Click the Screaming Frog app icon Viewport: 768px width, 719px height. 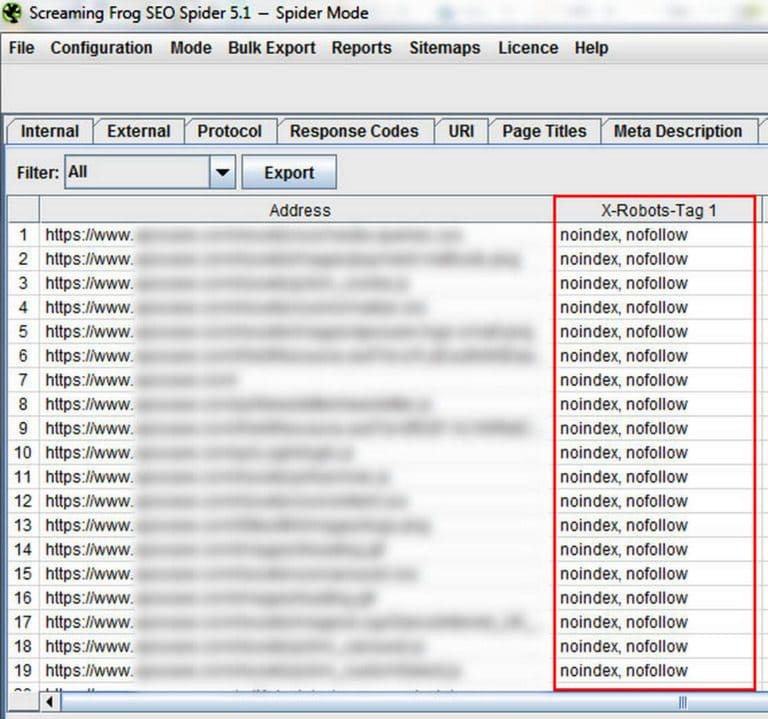pos(13,13)
